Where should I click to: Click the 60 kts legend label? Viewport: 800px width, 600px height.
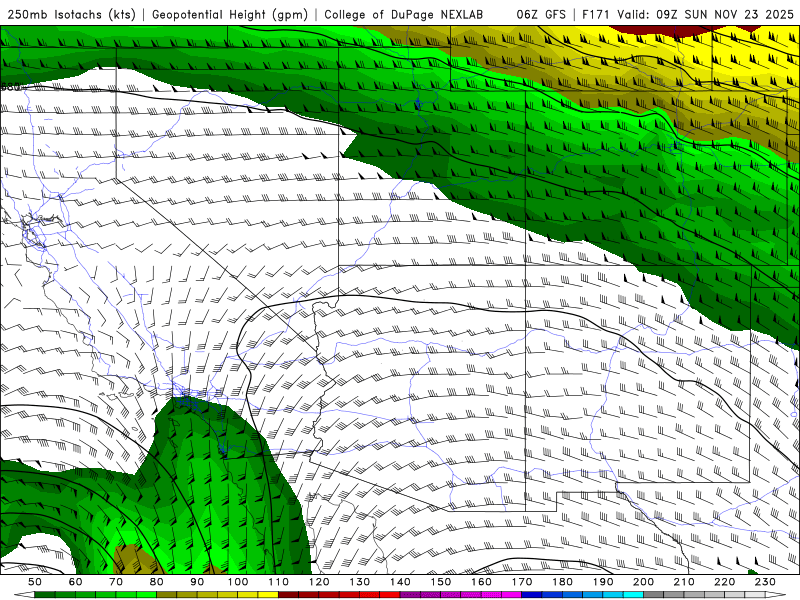(75, 582)
